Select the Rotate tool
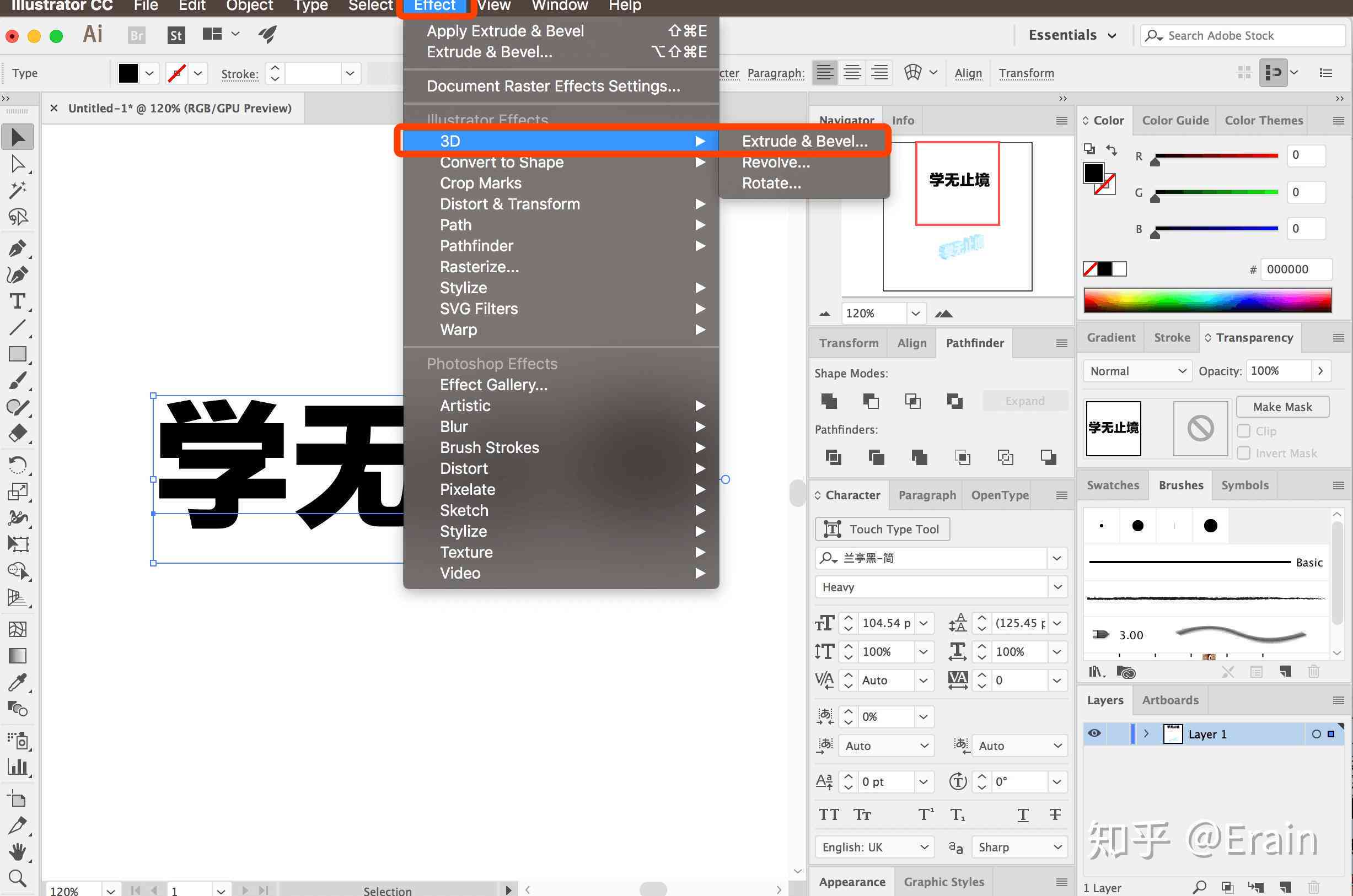Viewport: 1353px width, 896px height. [x=18, y=465]
